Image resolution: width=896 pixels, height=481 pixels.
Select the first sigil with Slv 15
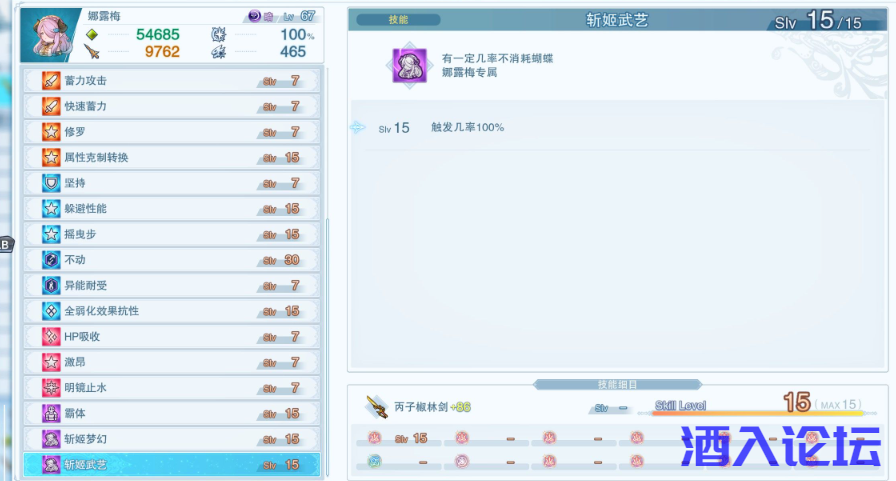coord(374,438)
